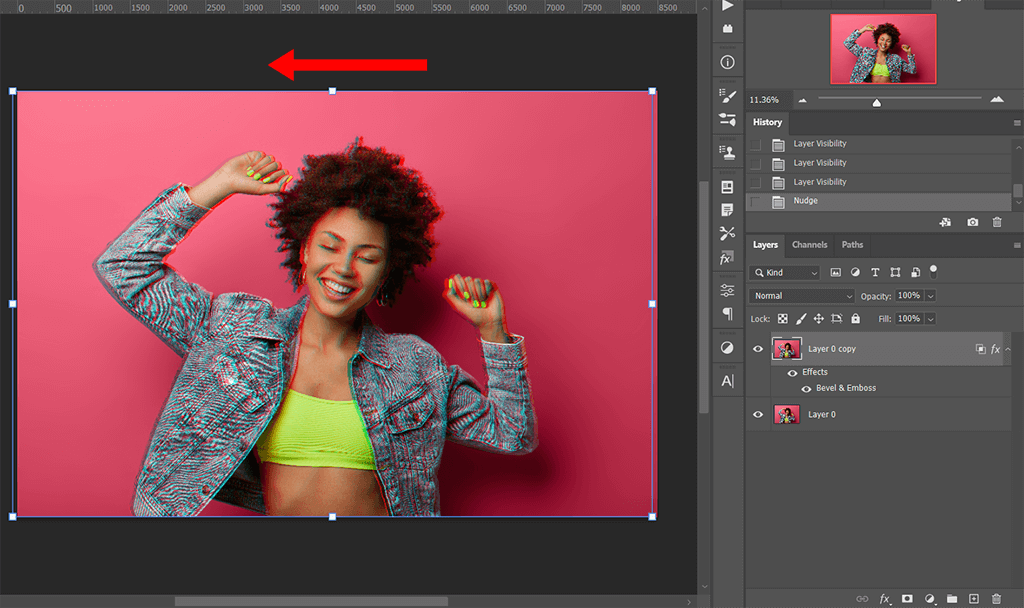This screenshot has height=608, width=1024.
Task: Toggle Lock transparent pixels
Action: coord(783,319)
